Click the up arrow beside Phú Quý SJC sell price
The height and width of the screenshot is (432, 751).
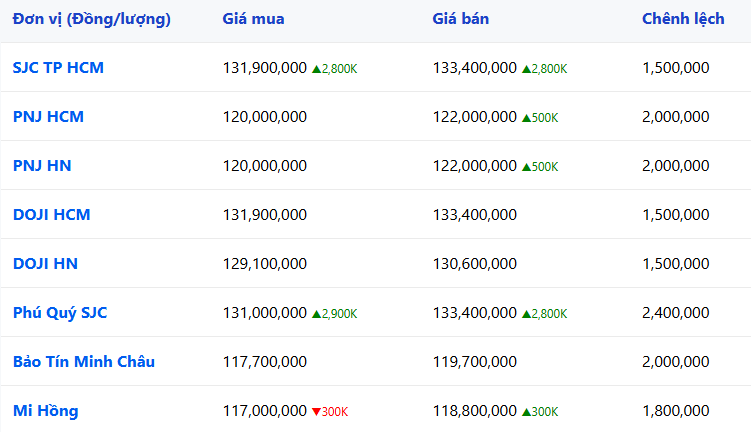click(x=527, y=314)
